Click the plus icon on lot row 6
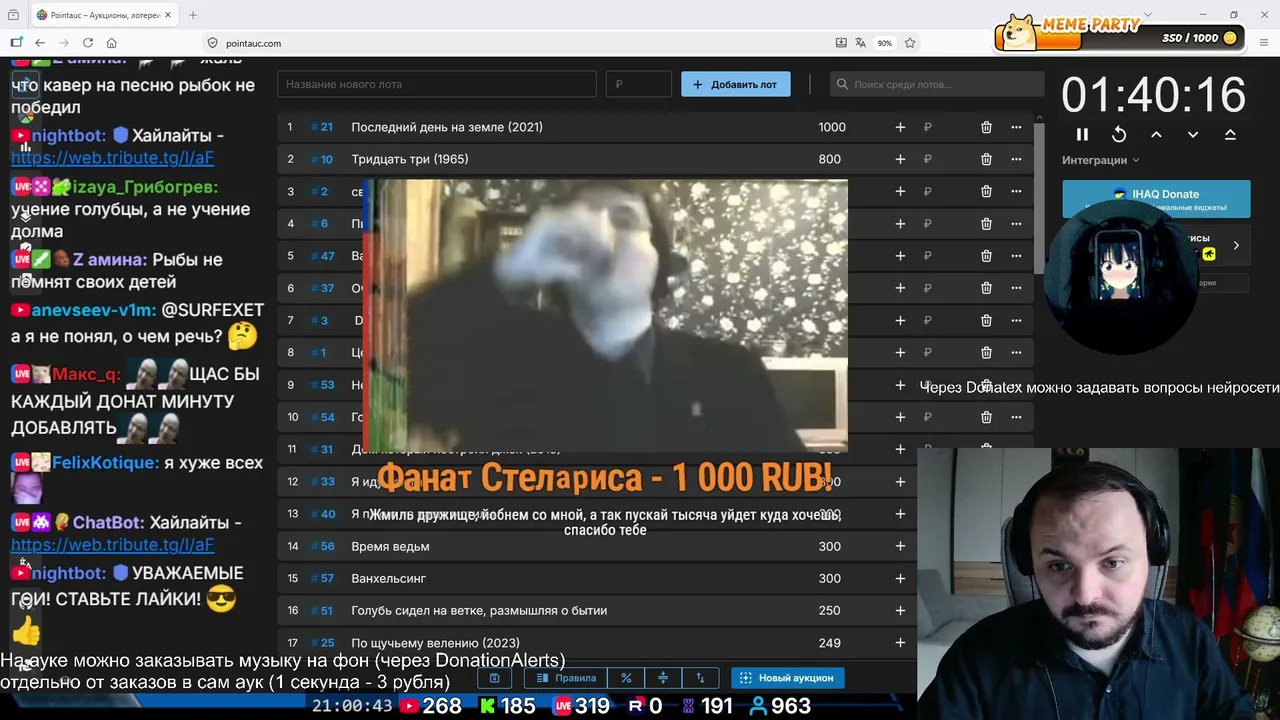This screenshot has height=720, width=1280. pos(900,288)
